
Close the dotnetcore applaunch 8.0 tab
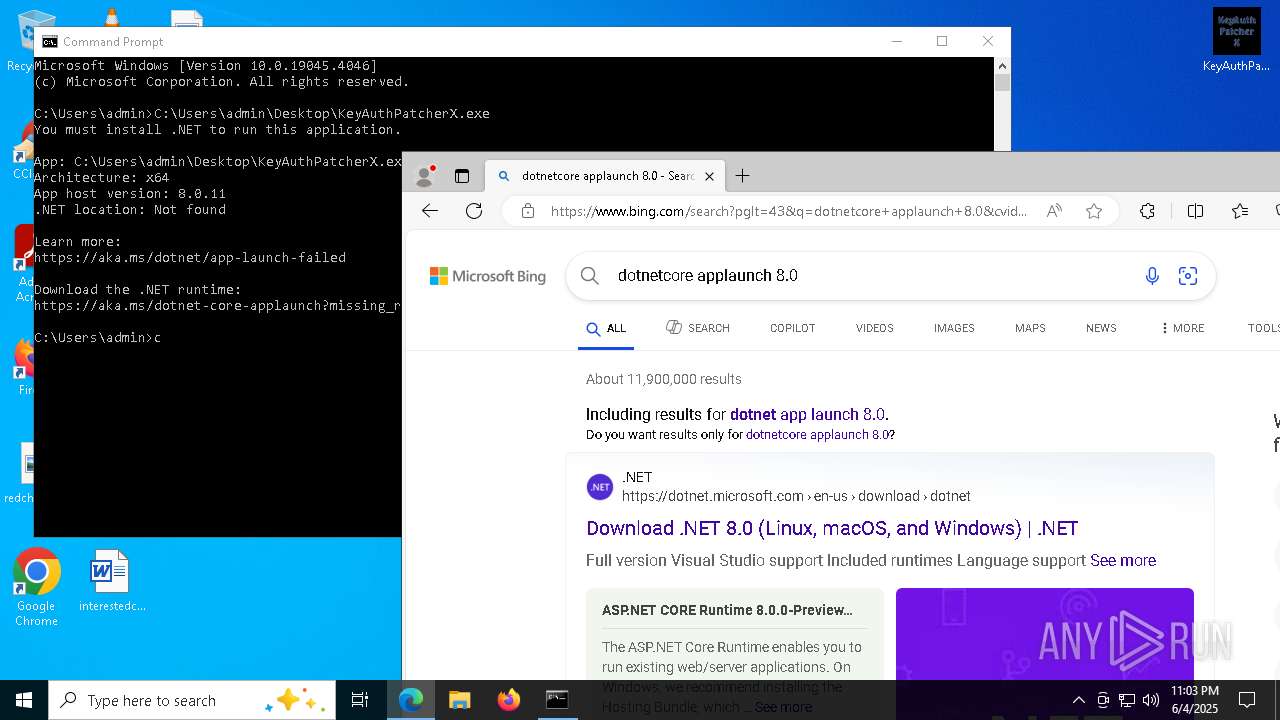(709, 176)
